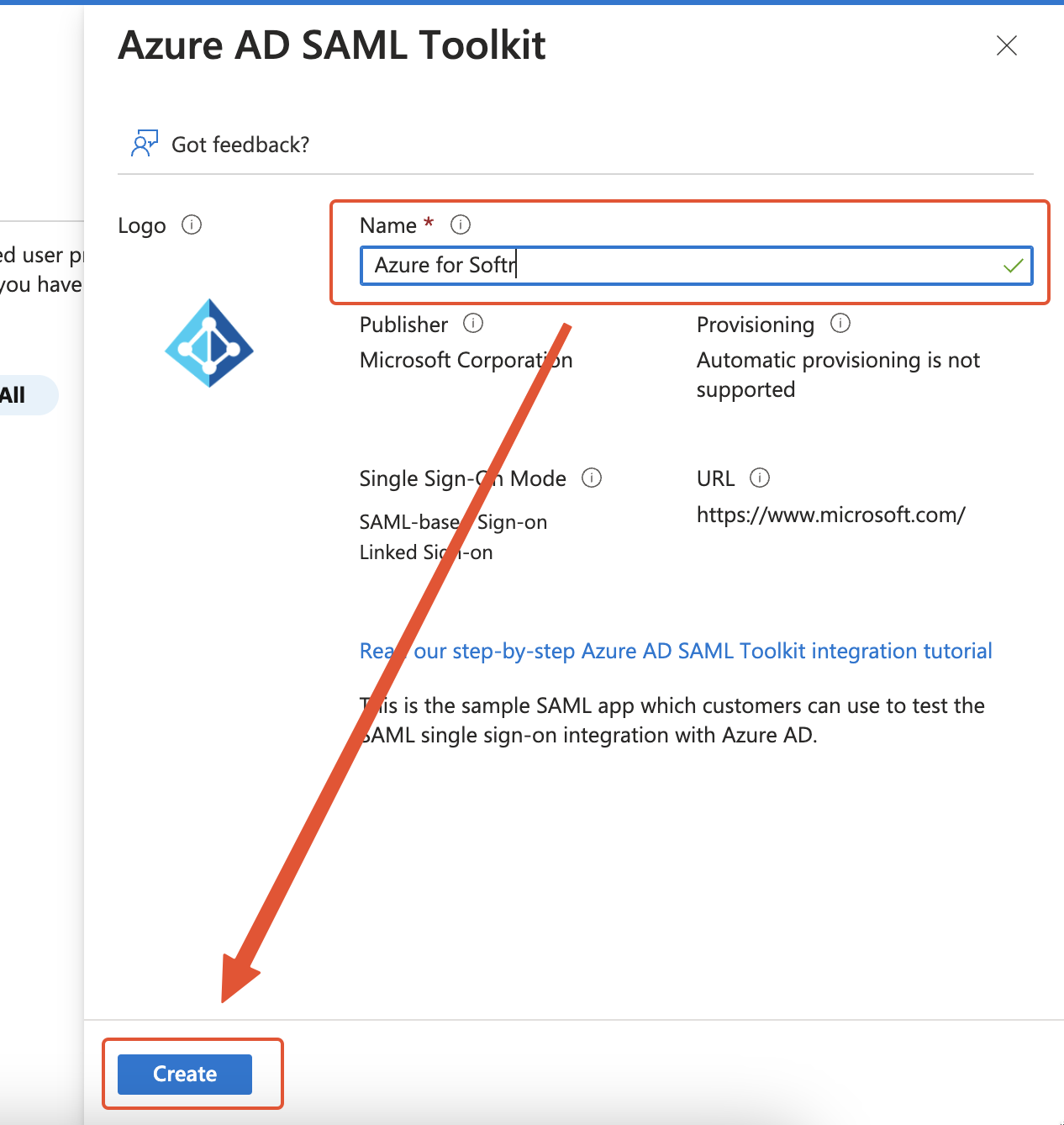
Task: Click the Provisioning label
Action: coord(756,325)
